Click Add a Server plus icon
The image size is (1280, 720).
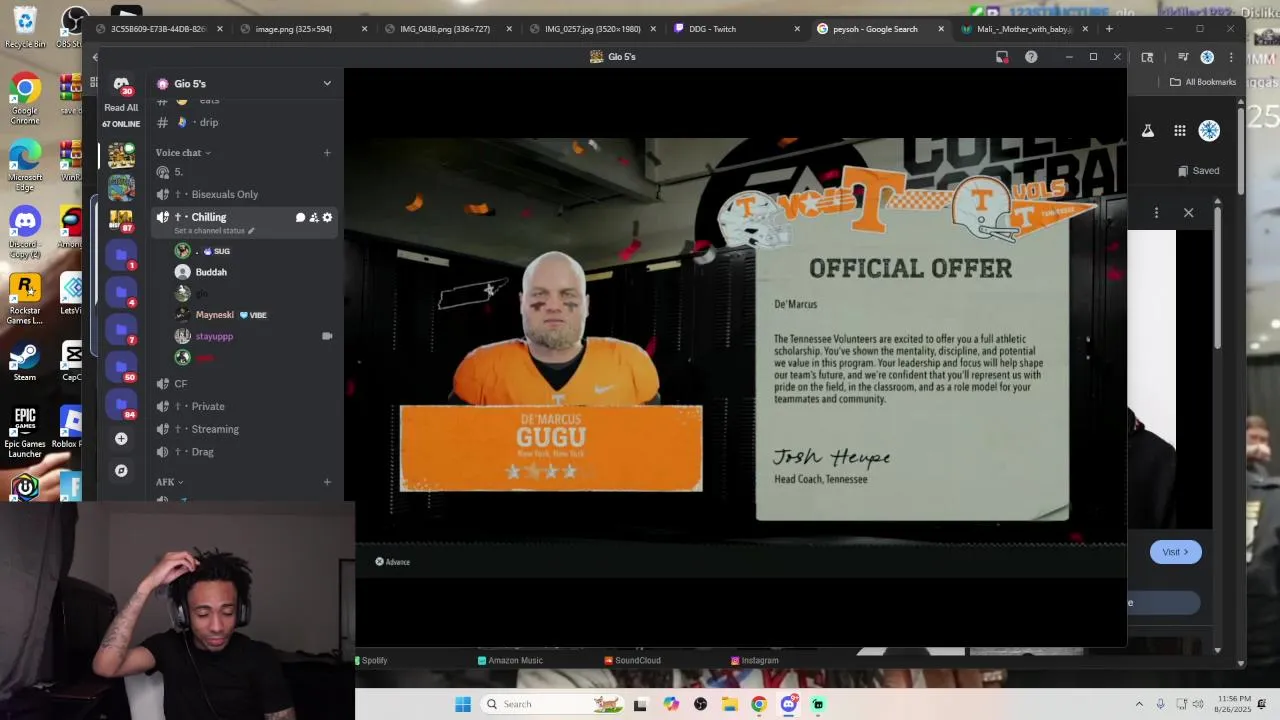(x=121, y=438)
